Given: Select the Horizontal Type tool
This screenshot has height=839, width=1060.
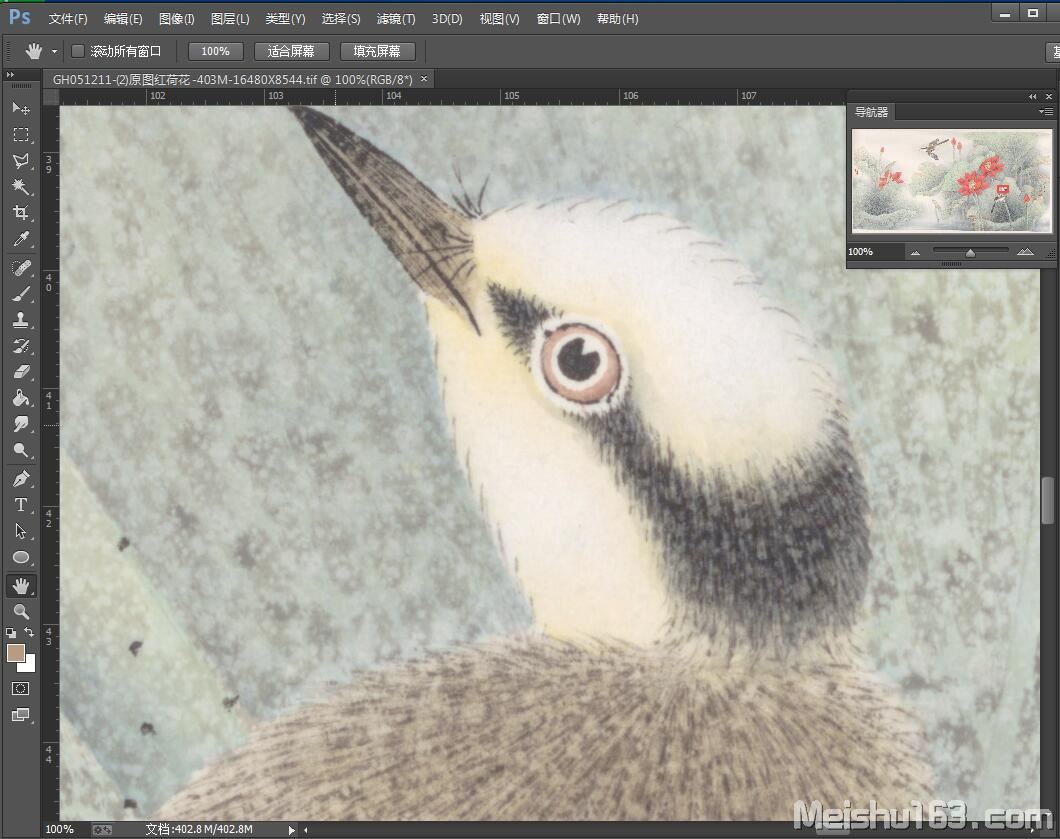Looking at the screenshot, I should pyautogui.click(x=21, y=505).
